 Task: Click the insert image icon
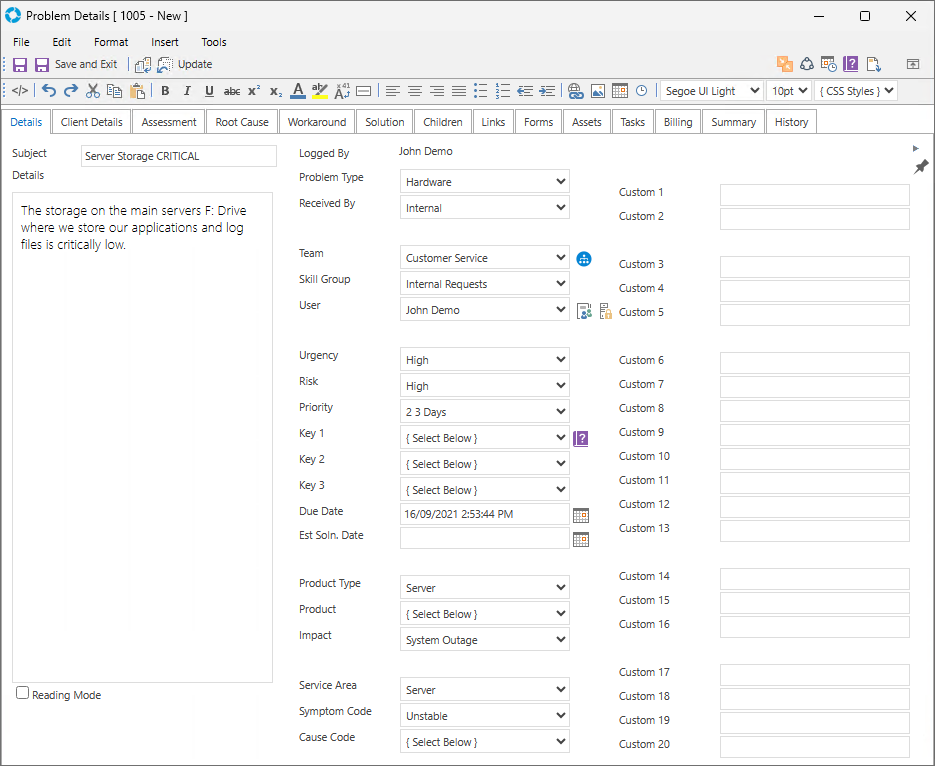(x=597, y=91)
